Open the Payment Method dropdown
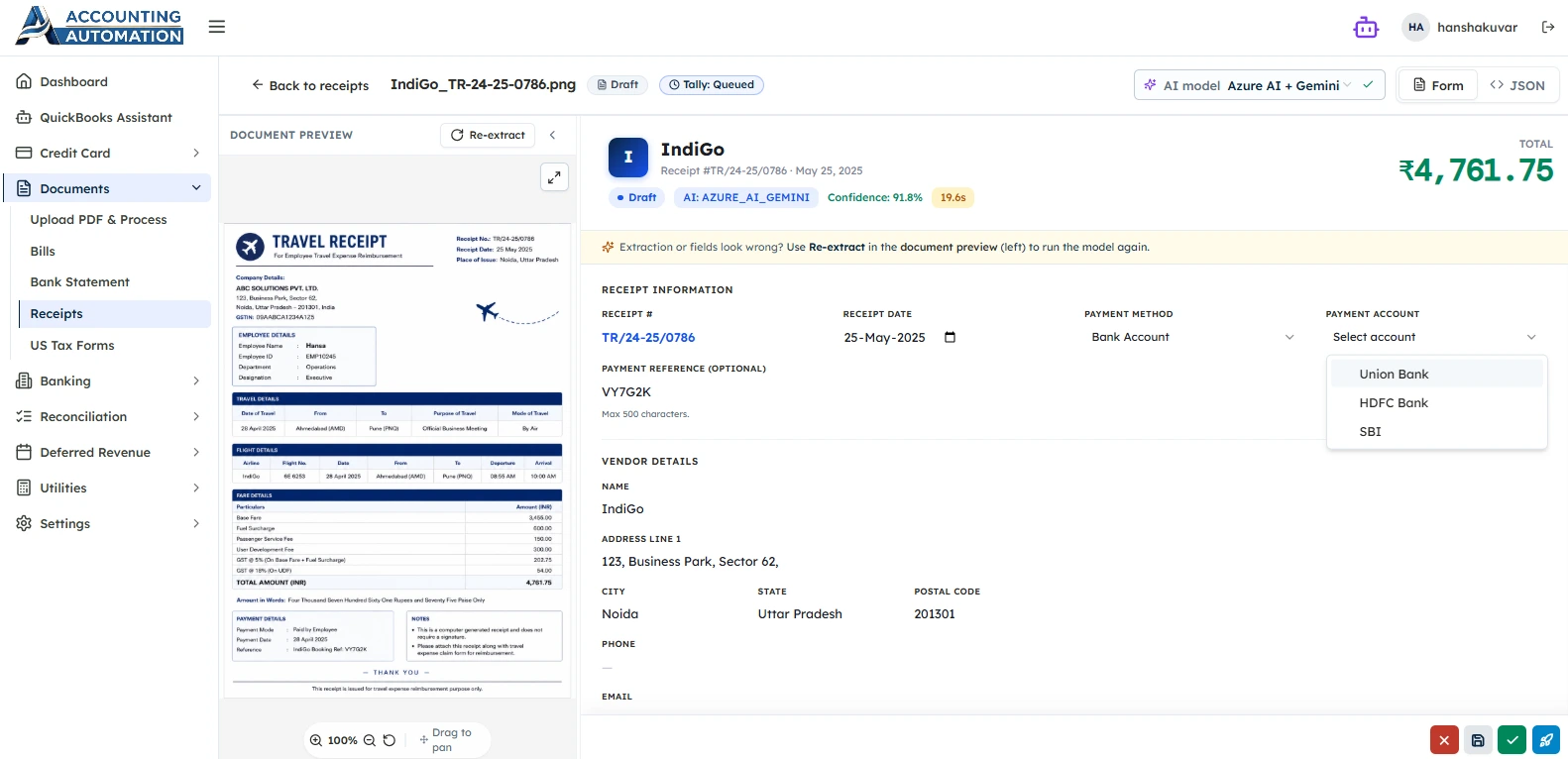1568x759 pixels. click(1193, 337)
